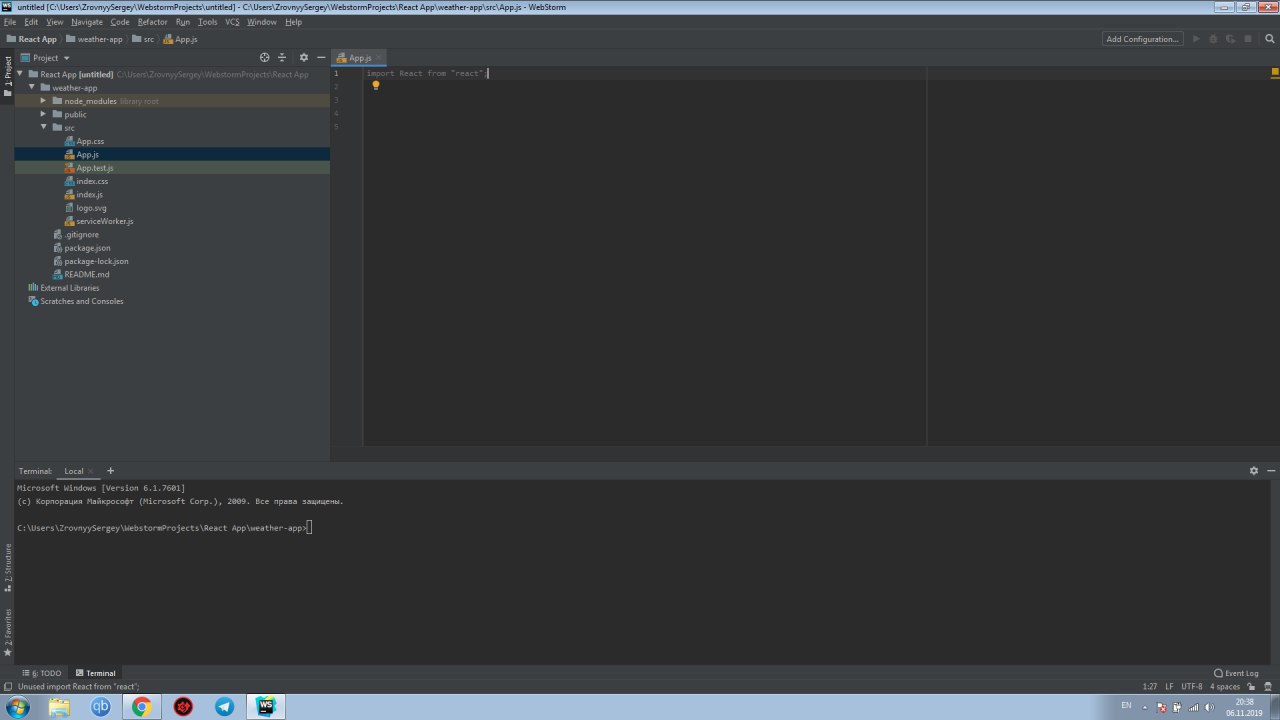This screenshot has height=720, width=1280.
Task: Hide the Project panel with the minus icon
Action: tap(321, 58)
